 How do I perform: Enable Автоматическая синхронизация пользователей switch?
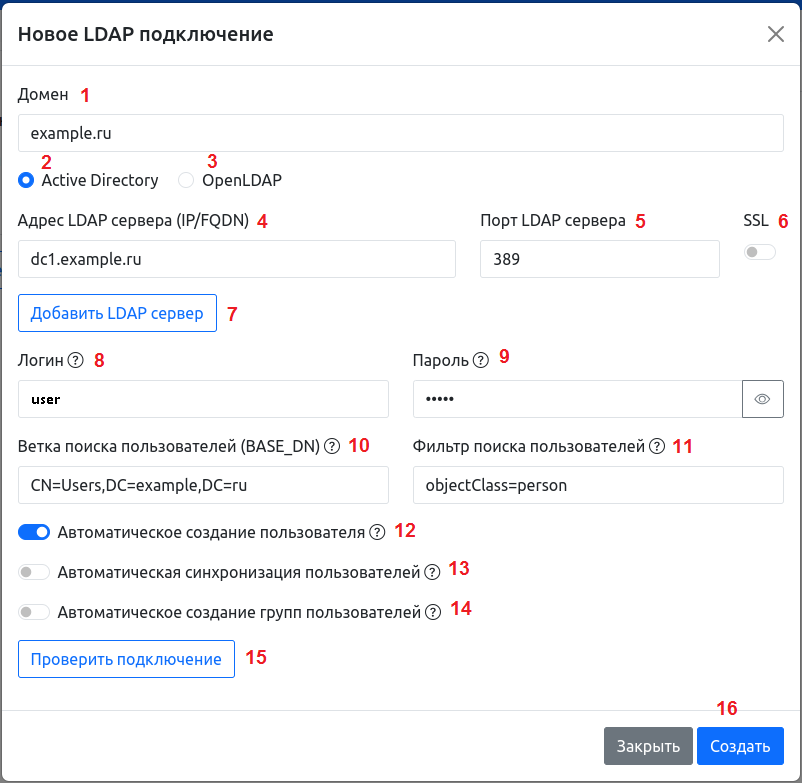(x=34, y=572)
